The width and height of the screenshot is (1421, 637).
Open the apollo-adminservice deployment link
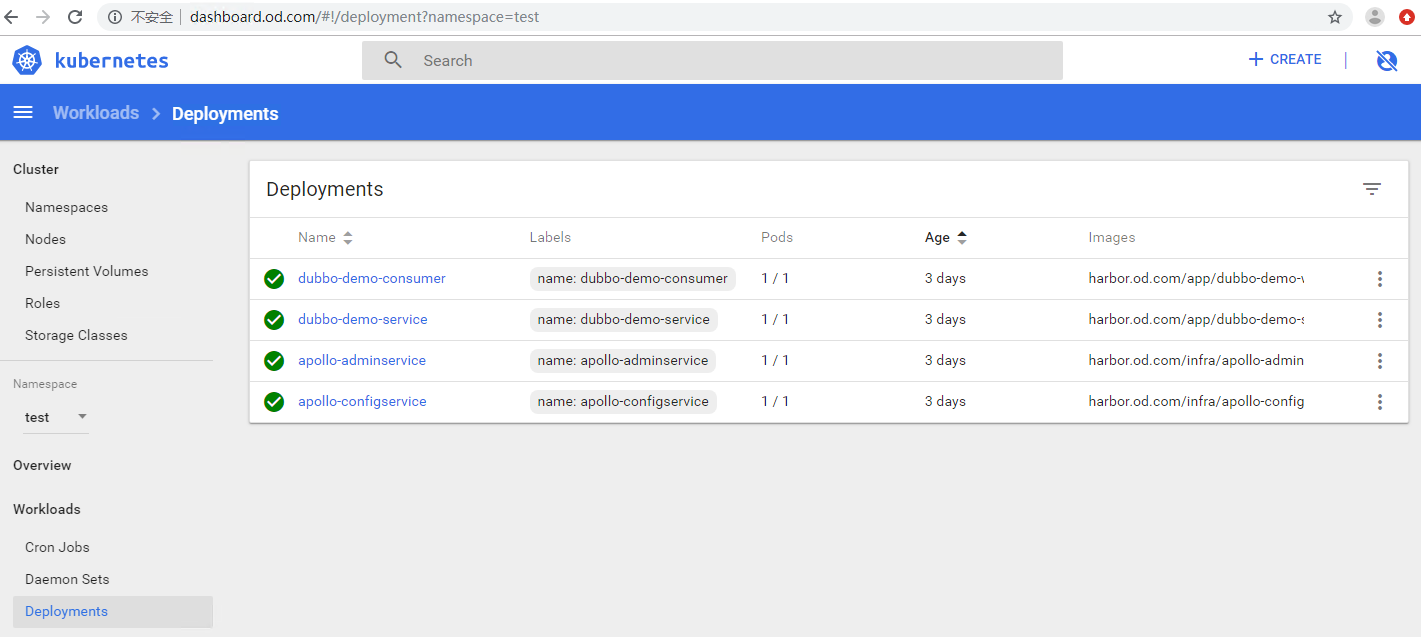[362, 361]
